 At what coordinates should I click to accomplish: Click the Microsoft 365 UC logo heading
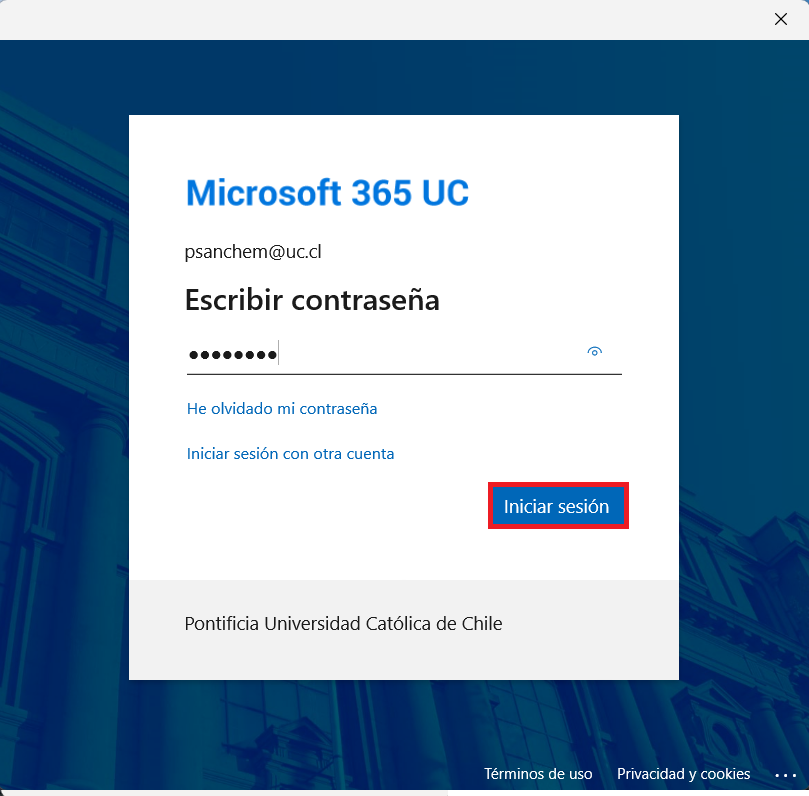[327, 193]
